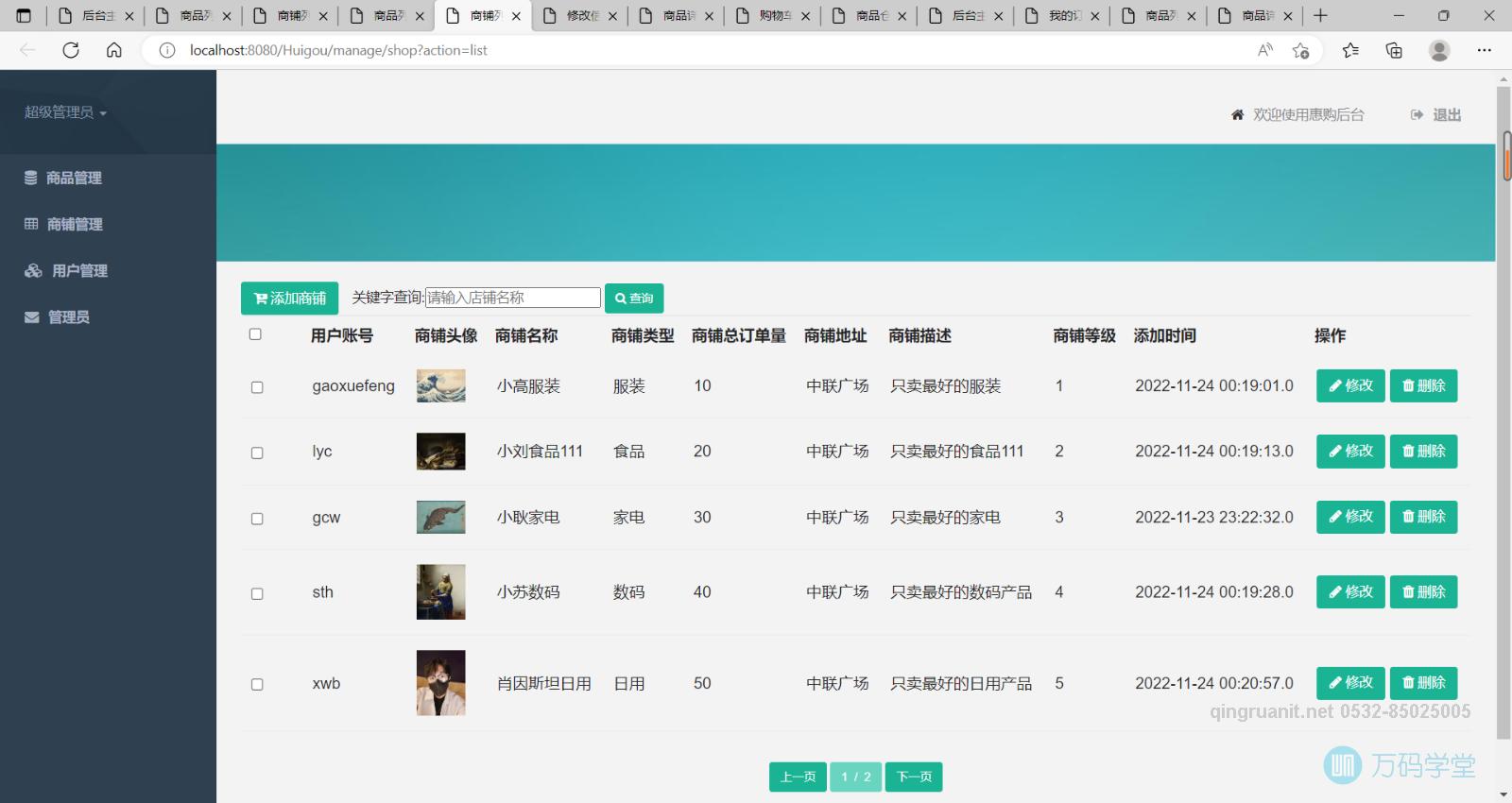Image resolution: width=1512 pixels, height=803 pixels.
Task: Click the 商铺总订单量 column header
Action: pyautogui.click(x=739, y=335)
